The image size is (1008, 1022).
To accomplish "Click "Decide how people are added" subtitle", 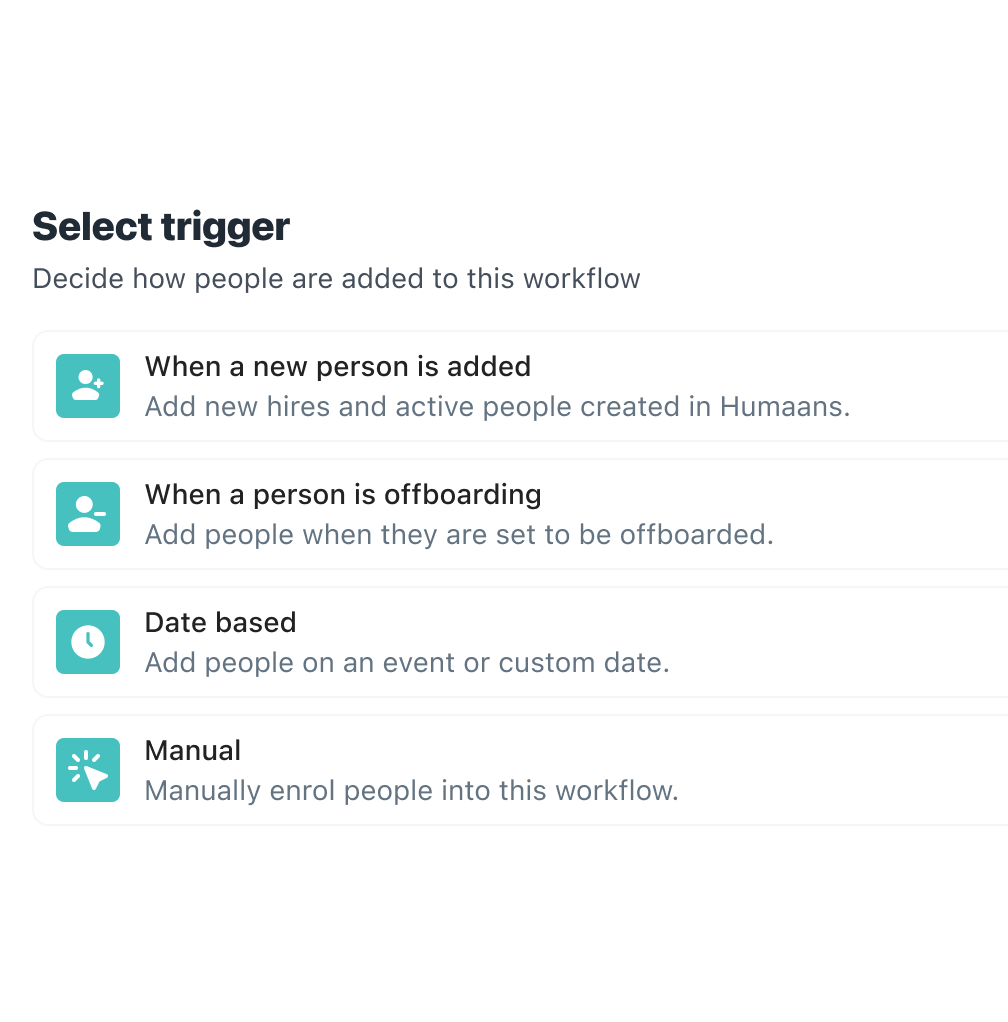I will (x=337, y=279).
